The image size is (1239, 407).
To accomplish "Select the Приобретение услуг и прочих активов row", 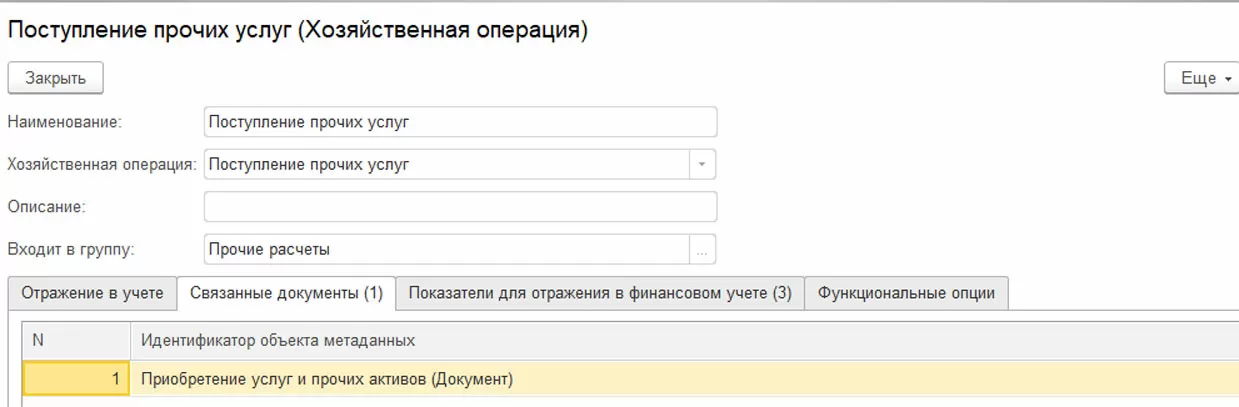I will pyautogui.click(x=327, y=379).
